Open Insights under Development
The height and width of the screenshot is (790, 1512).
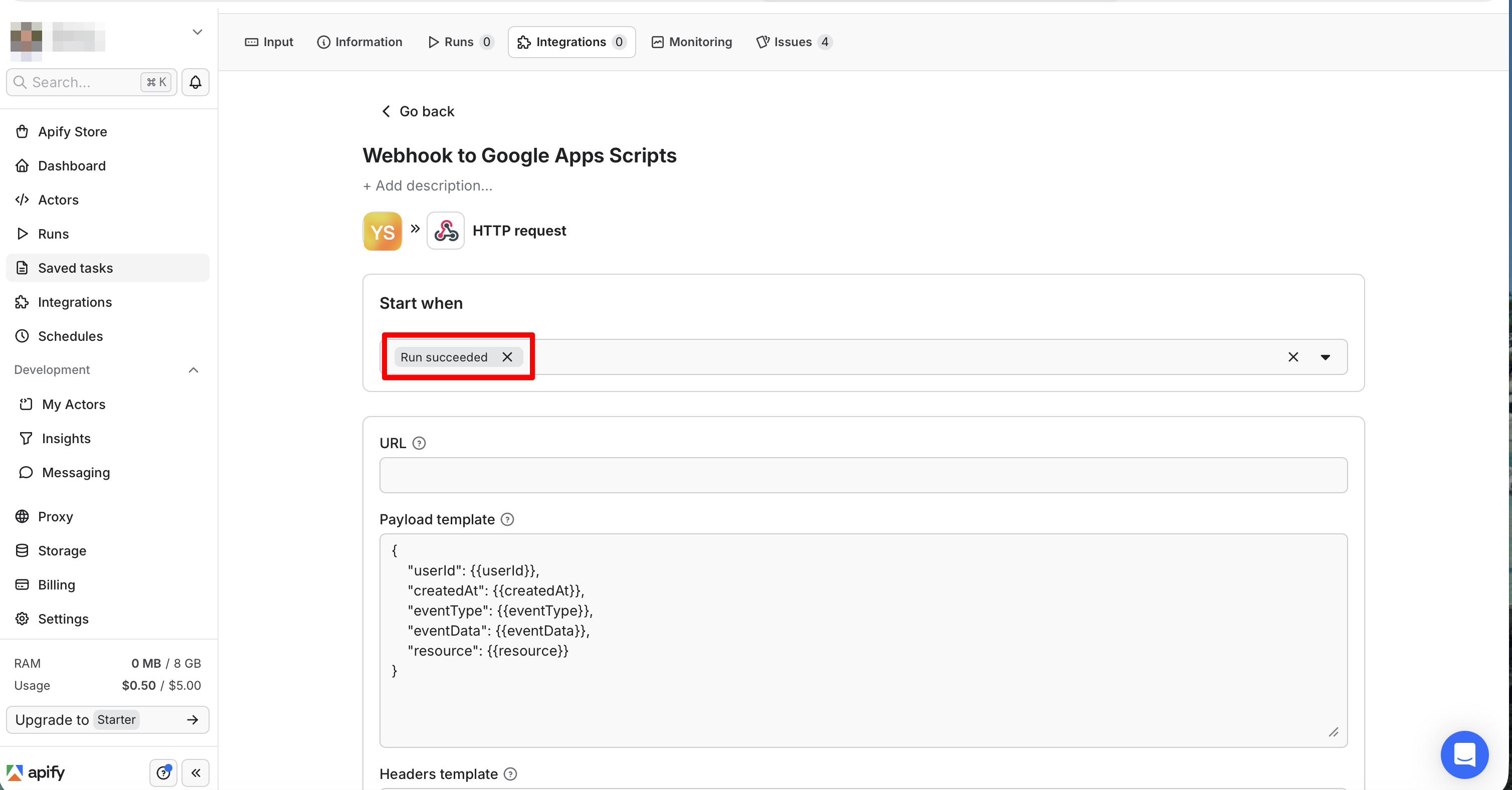click(x=108, y=438)
